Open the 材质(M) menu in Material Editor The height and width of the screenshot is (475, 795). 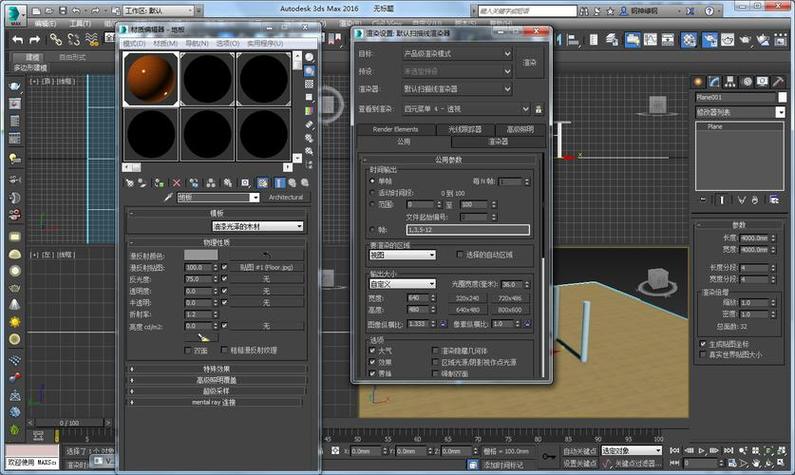(x=163, y=44)
